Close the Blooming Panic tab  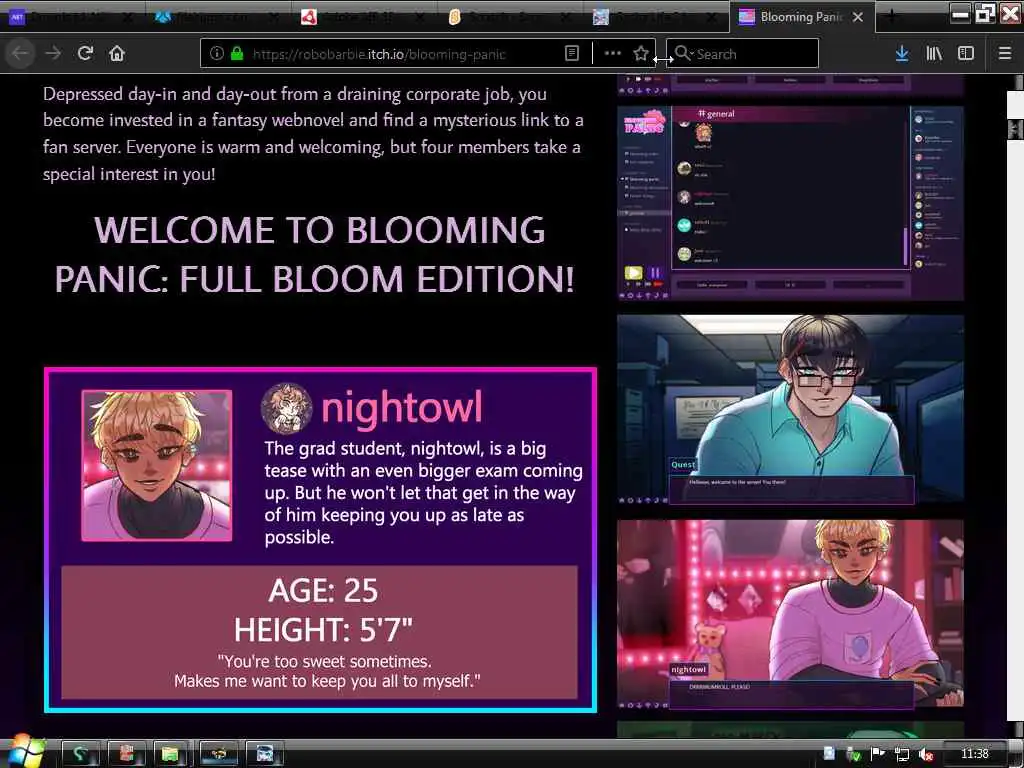point(858,17)
